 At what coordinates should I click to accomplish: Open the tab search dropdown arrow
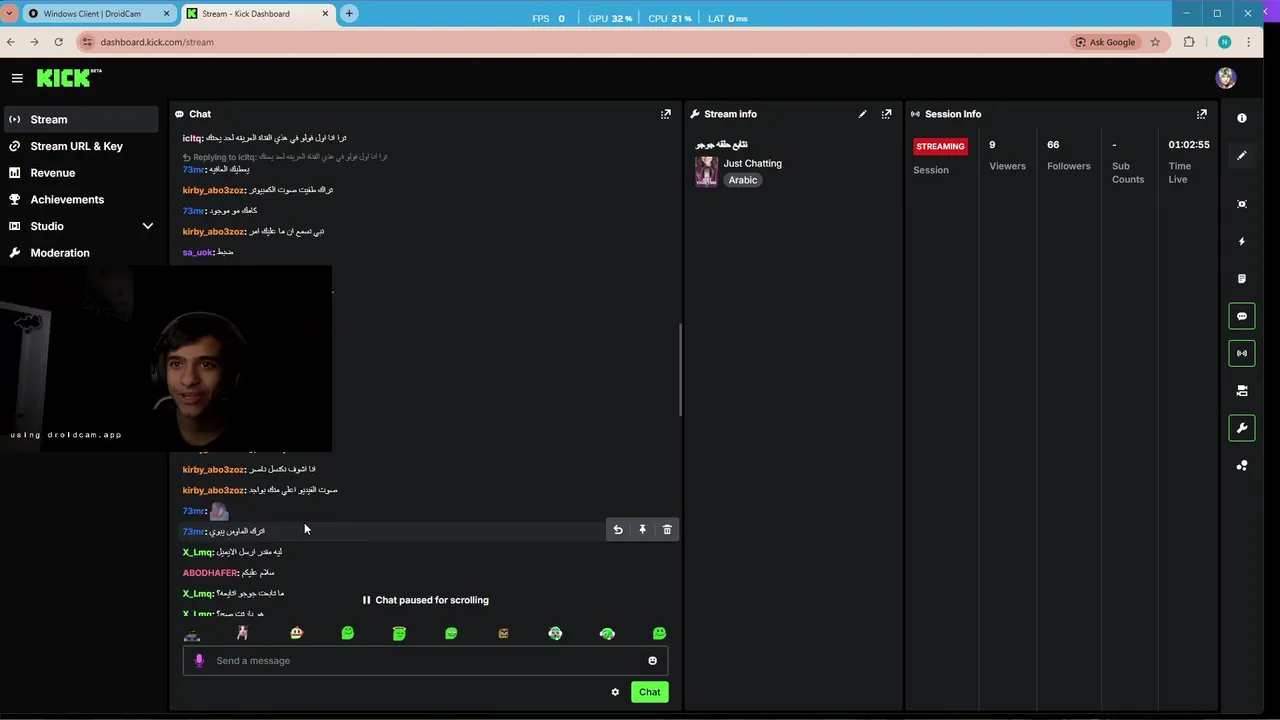pyautogui.click(x=10, y=14)
